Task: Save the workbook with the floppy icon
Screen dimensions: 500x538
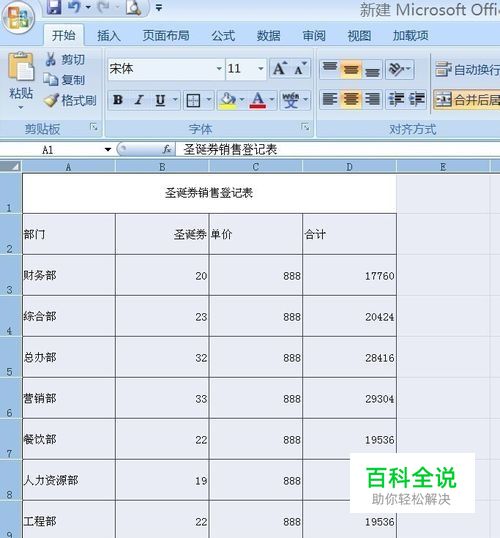Action: click(x=54, y=7)
